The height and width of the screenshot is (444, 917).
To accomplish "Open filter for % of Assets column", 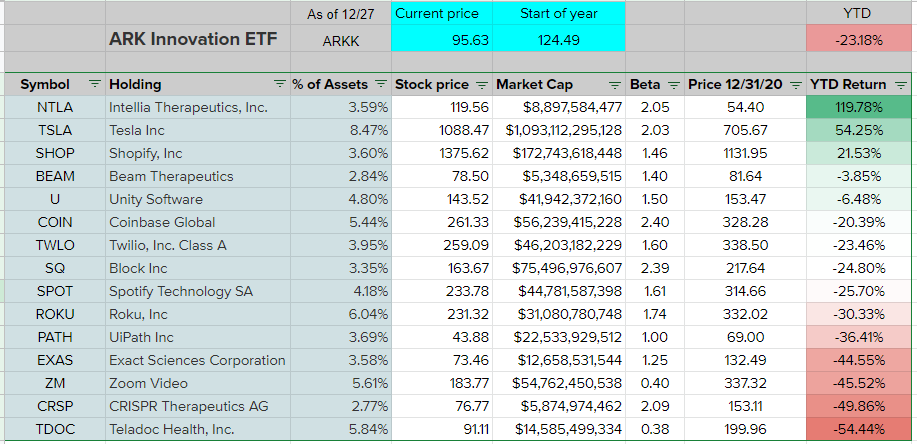I will pos(379,85).
